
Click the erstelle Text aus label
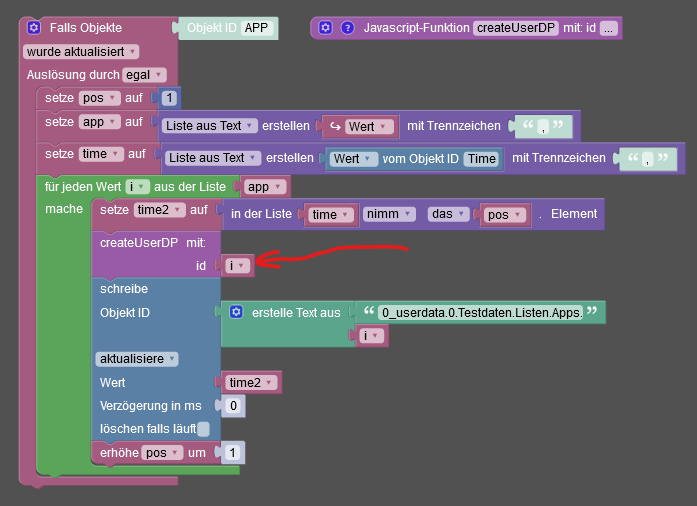click(296, 313)
